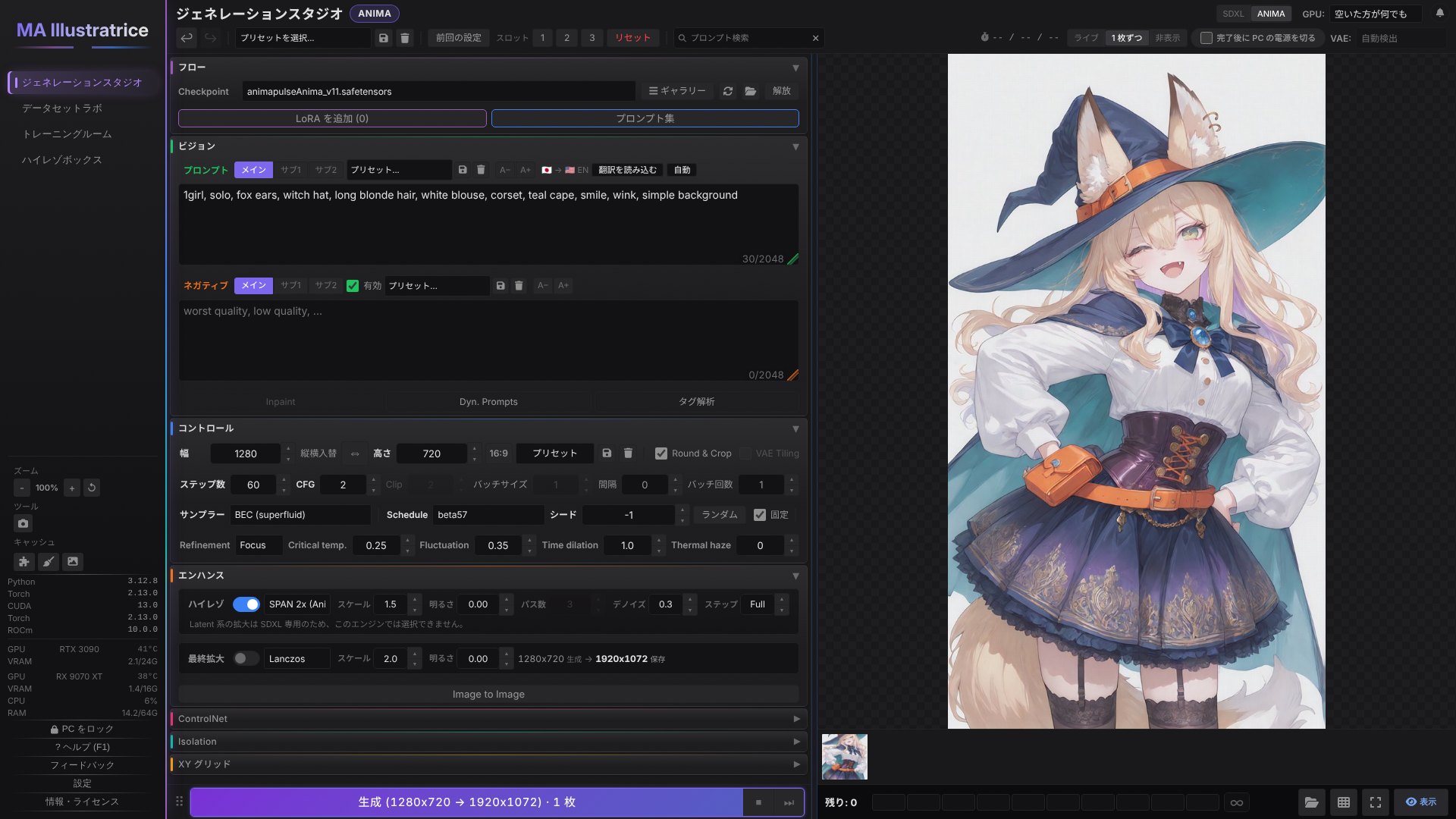Skip generation with the skip-forward button
The image size is (1456, 819).
pos(789,802)
